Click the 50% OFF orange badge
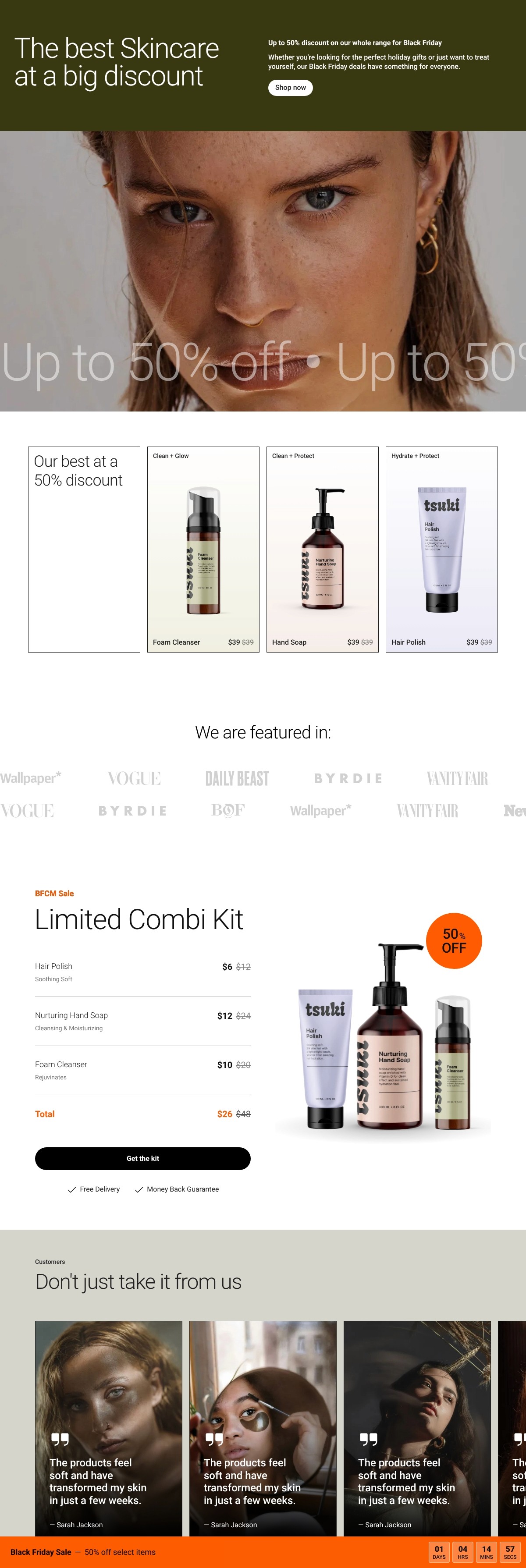 pyautogui.click(x=454, y=940)
